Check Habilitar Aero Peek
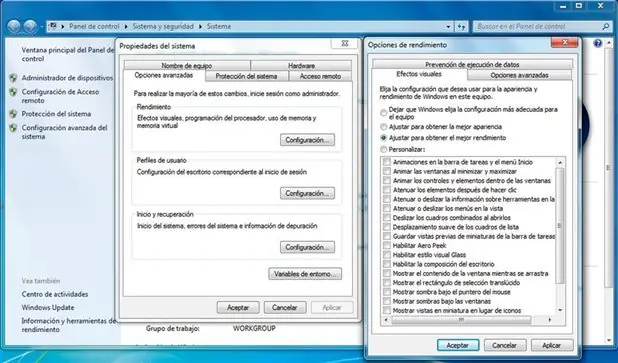Image resolution: width=618 pixels, height=363 pixels. pos(387,246)
